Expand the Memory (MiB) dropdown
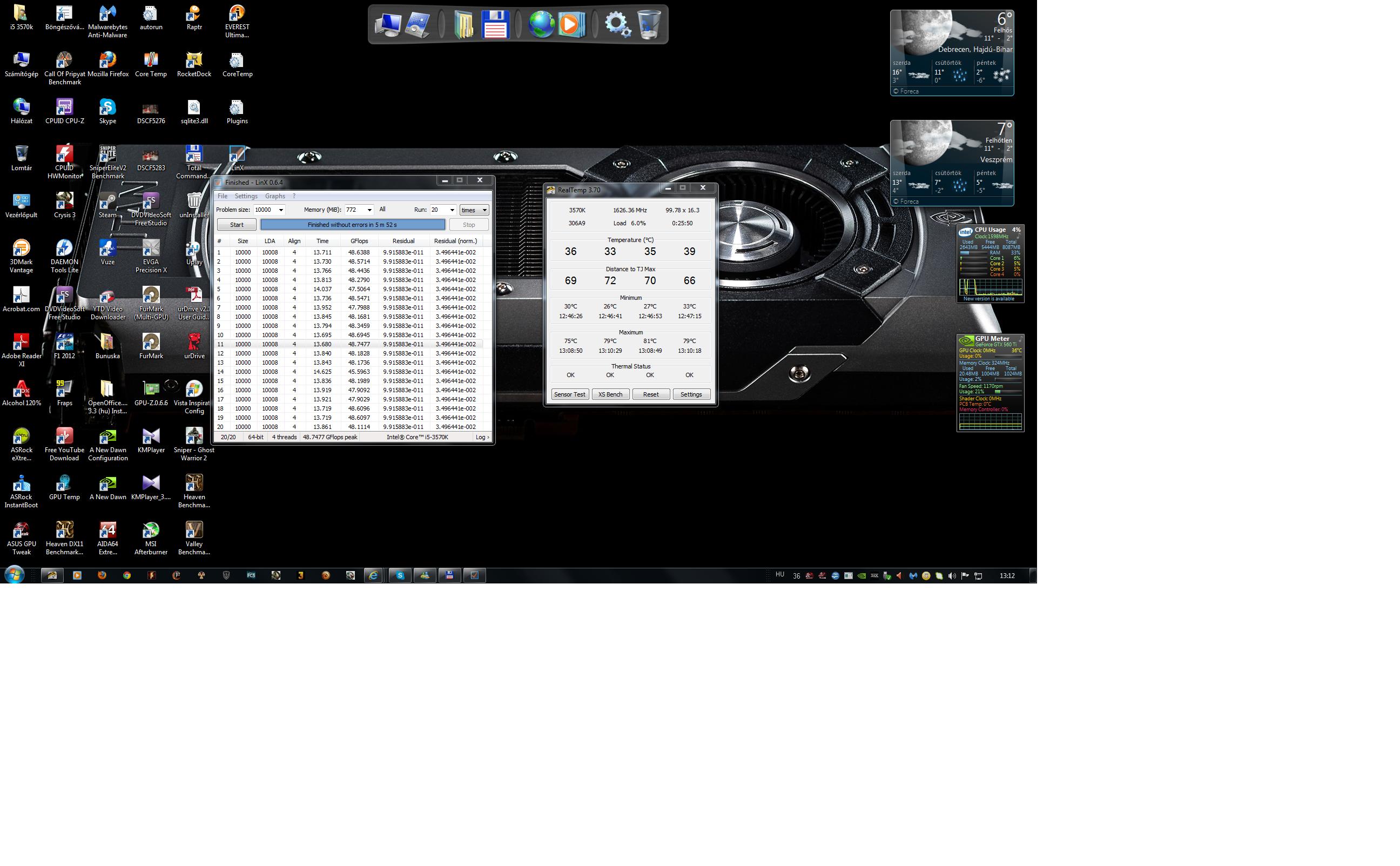 tap(369, 210)
